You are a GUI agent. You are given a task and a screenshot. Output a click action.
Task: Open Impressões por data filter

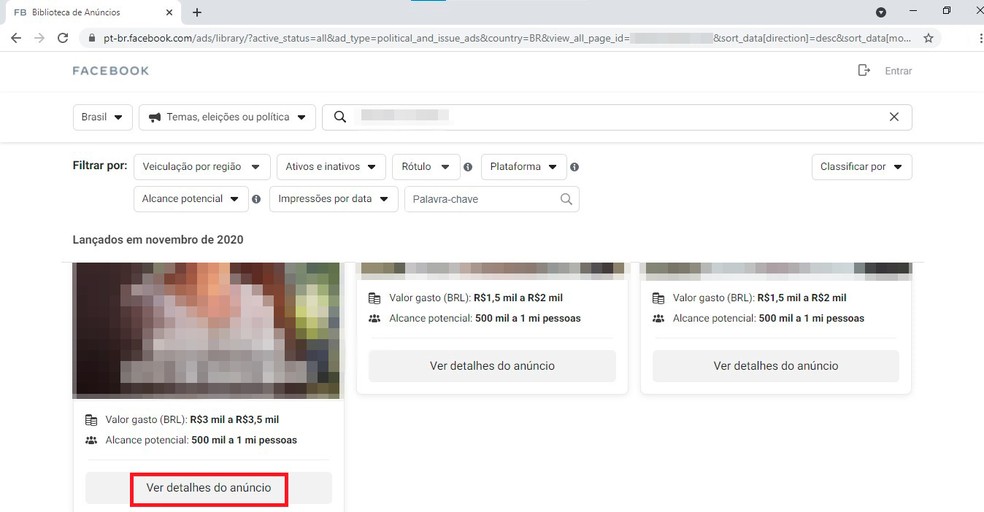[x=334, y=199]
